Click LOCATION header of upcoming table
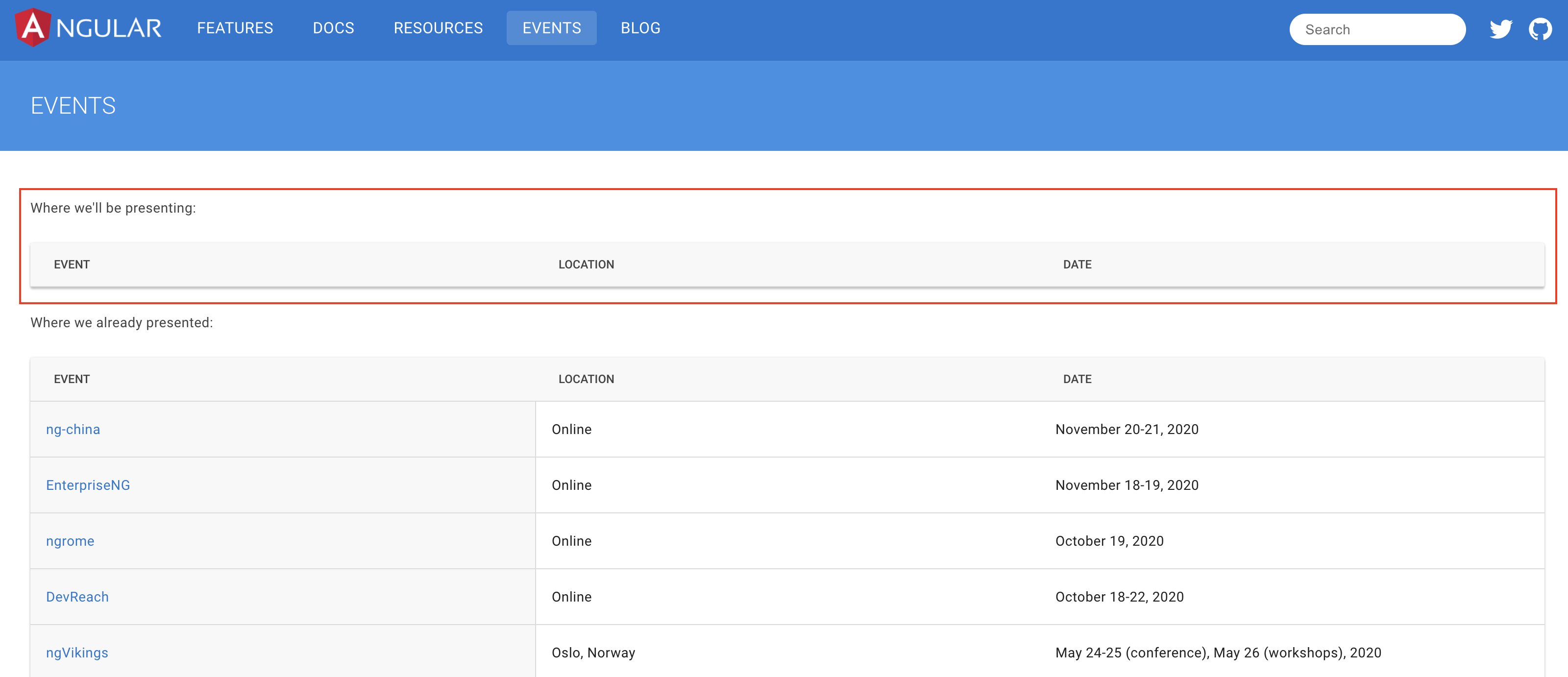1568x677 pixels. [586, 265]
